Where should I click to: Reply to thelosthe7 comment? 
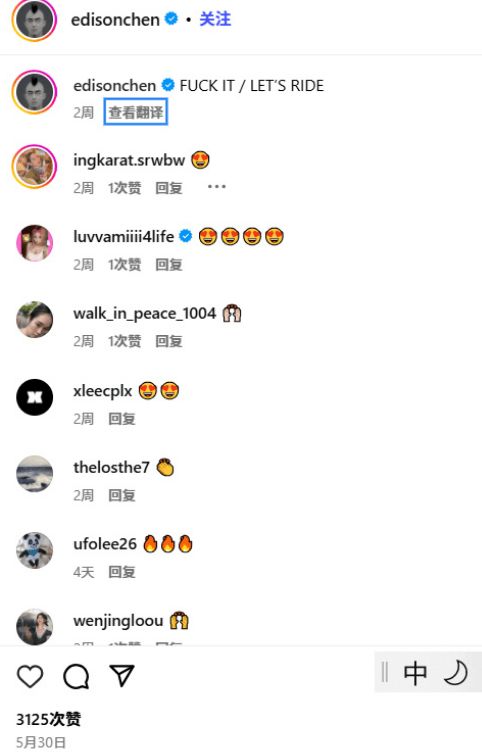[121, 495]
